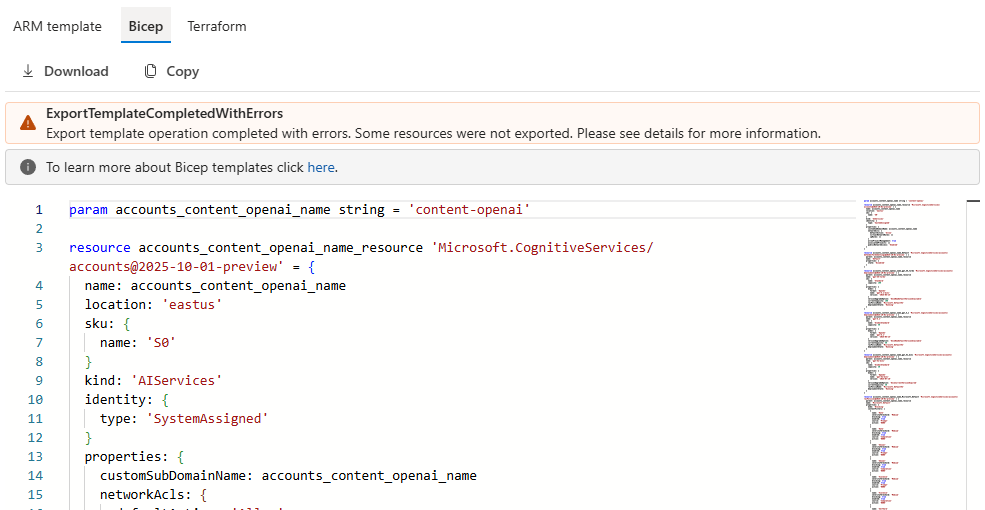The height and width of the screenshot is (510, 985).
Task: Select the Bicep tab
Action: (146, 26)
